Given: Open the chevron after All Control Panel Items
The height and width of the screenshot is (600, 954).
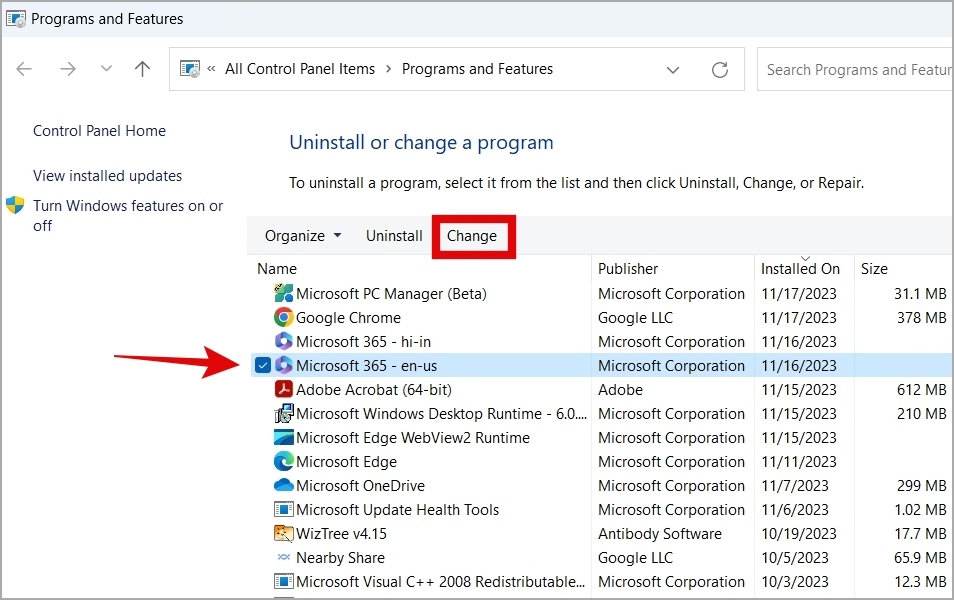Looking at the screenshot, I should coord(388,69).
